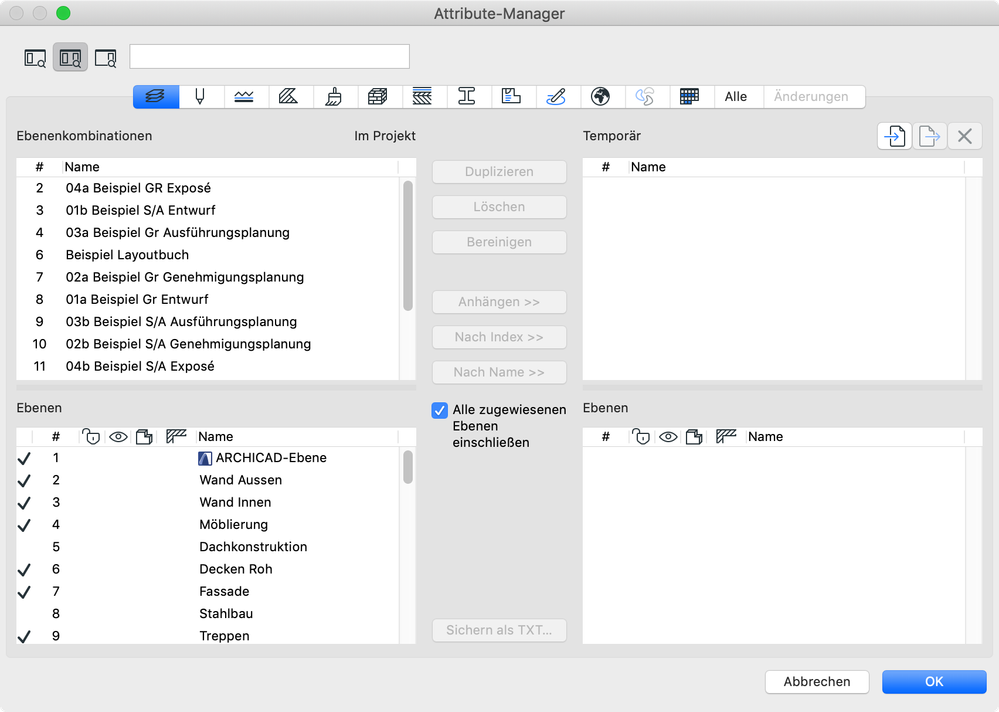Click the Bereinigen button

click(499, 242)
